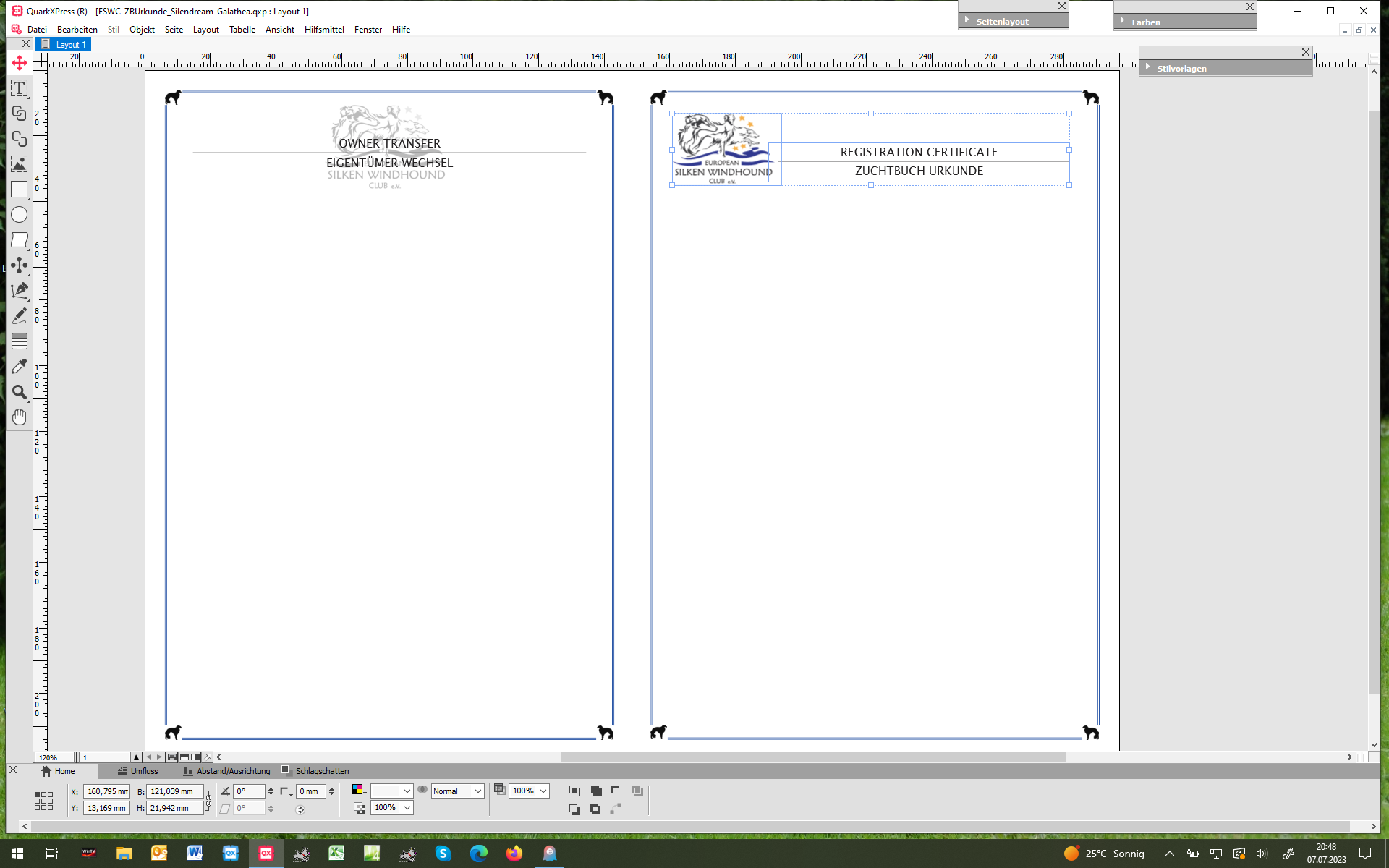Expand the Seitenlayout palette
Image resolution: width=1389 pixels, height=868 pixels.
pyautogui.click(x=967, y=21)
